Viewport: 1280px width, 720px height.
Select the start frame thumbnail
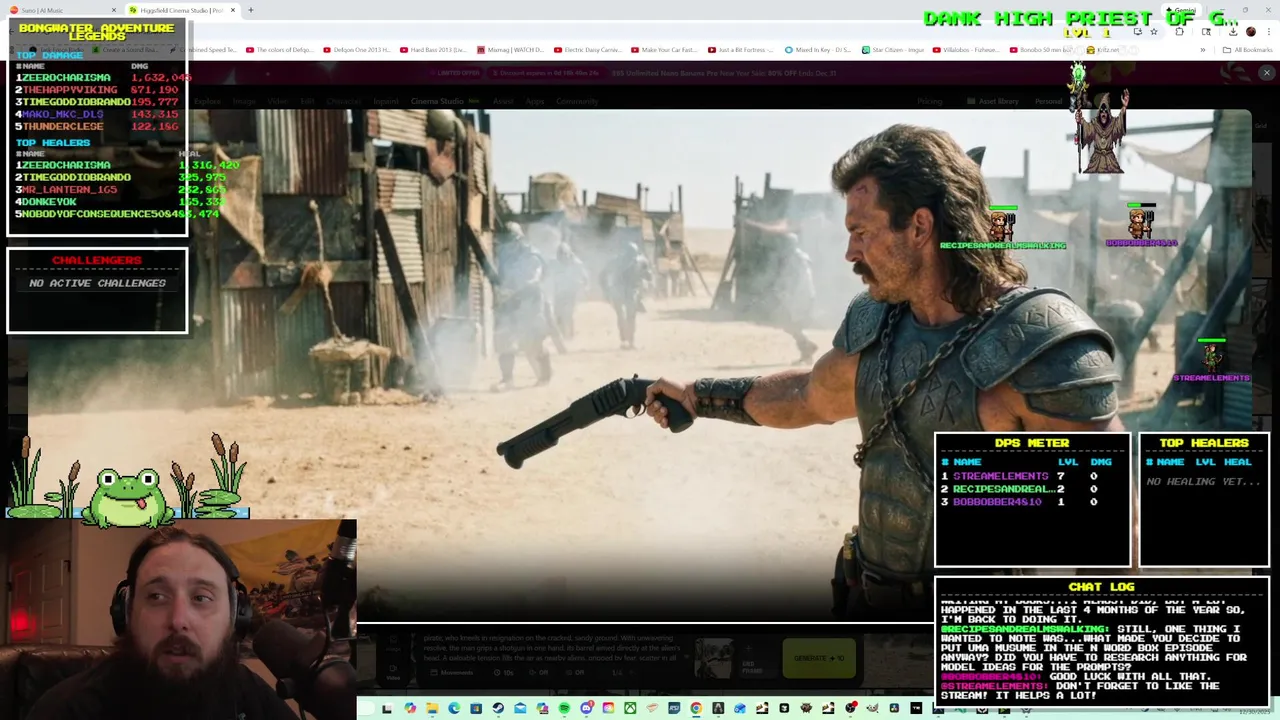tap(714, 658)
